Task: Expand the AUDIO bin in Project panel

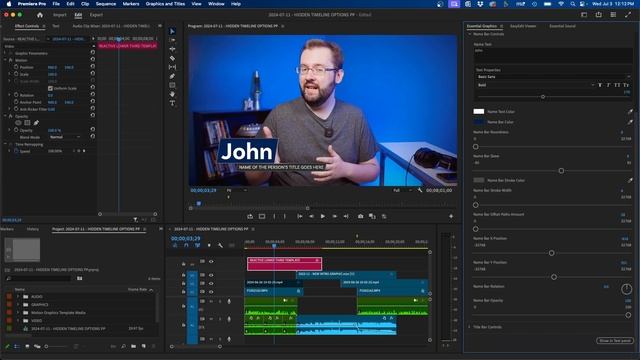Action: [18, 297]
